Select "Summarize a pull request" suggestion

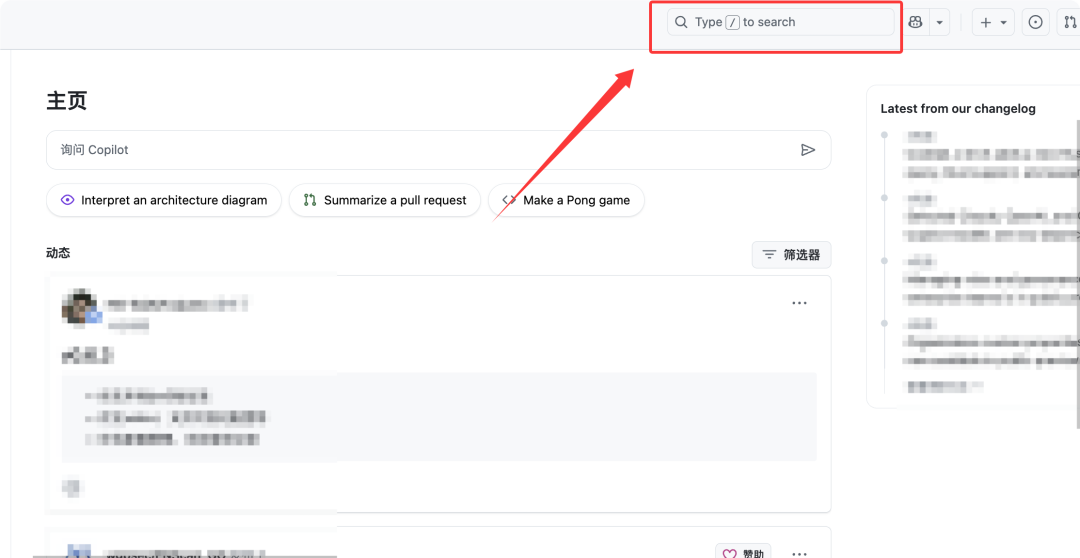pyautogui.click(x=384, y=200)
